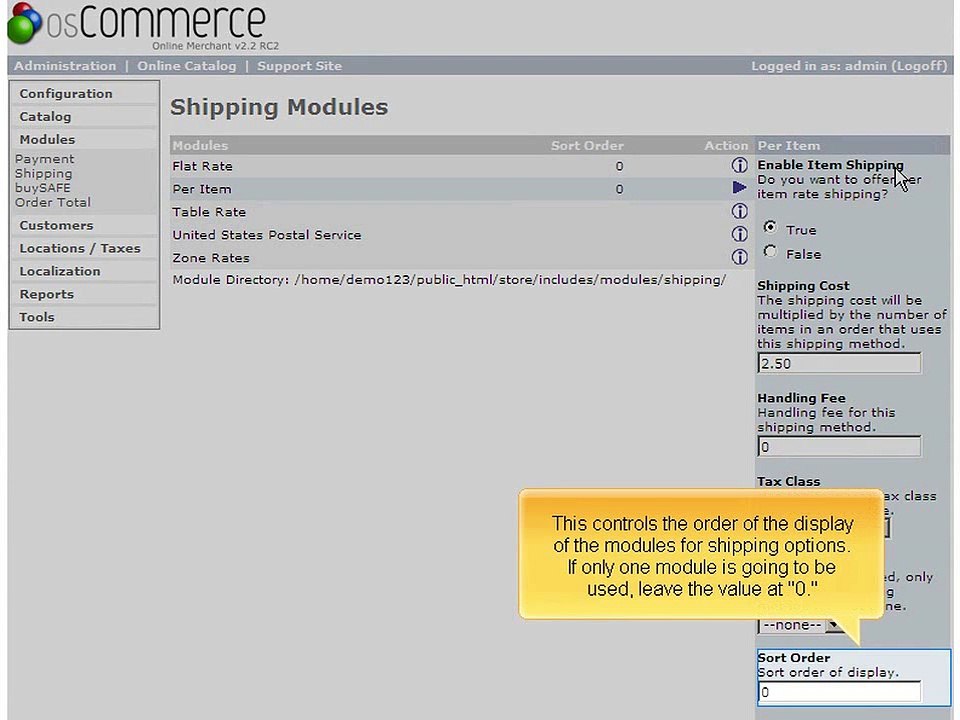Open the --none-- shipping zone dropdown
Screen dimensions: 960x720
(801, 625)
